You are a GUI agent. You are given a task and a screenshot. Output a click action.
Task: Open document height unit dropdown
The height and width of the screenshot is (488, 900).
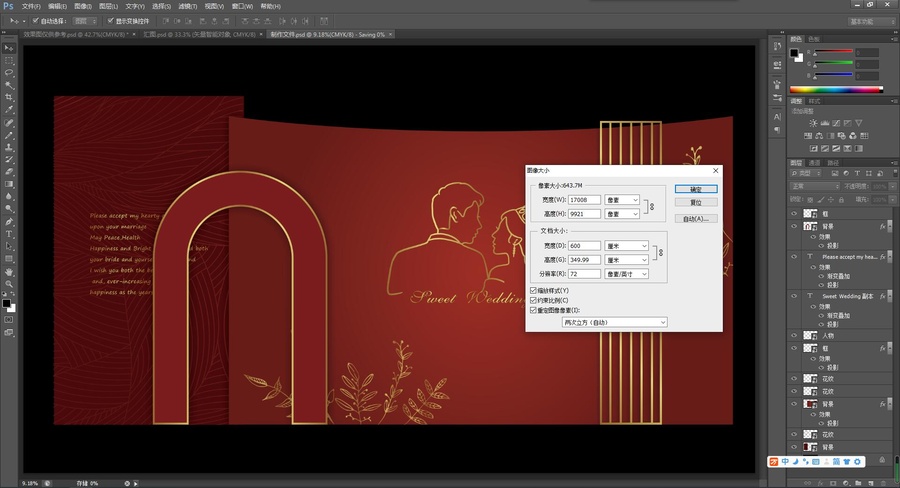tap(627, 260)
